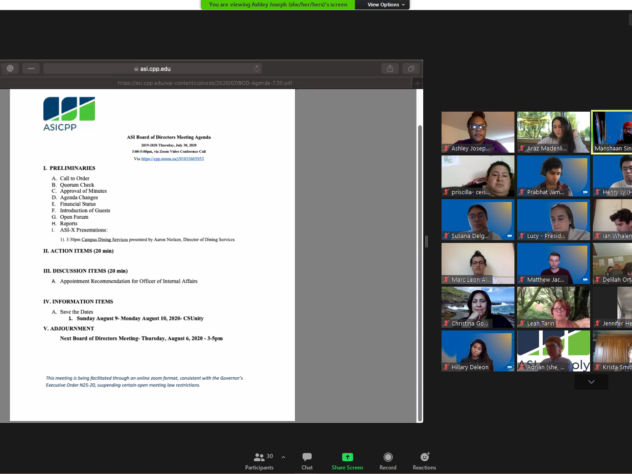This screenshot has width=632, height=474.
Task: Select Manshaan's highlighted video thumbnail
Action: (612, 133)
